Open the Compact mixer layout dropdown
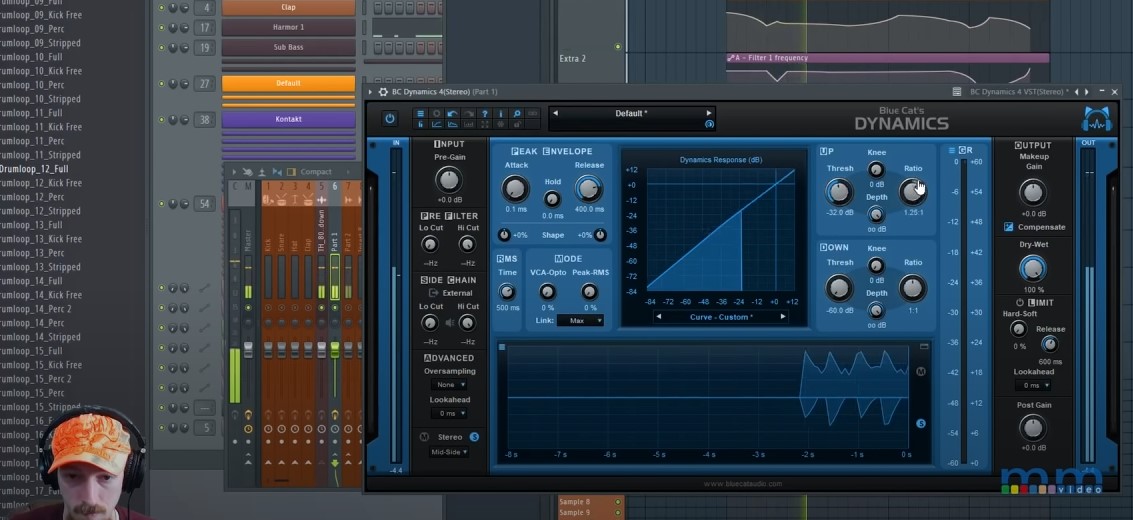The height and width of the screenshot is (520, 1133). pyautogui.click(x=316, y=172)
